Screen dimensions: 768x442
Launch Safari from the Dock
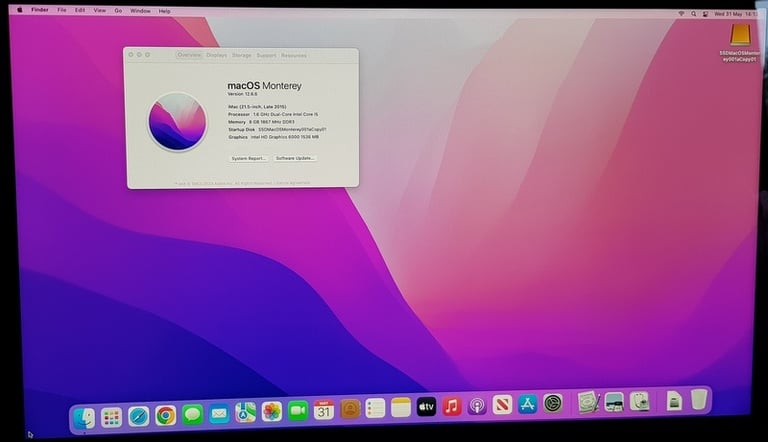tap(139, 417)
